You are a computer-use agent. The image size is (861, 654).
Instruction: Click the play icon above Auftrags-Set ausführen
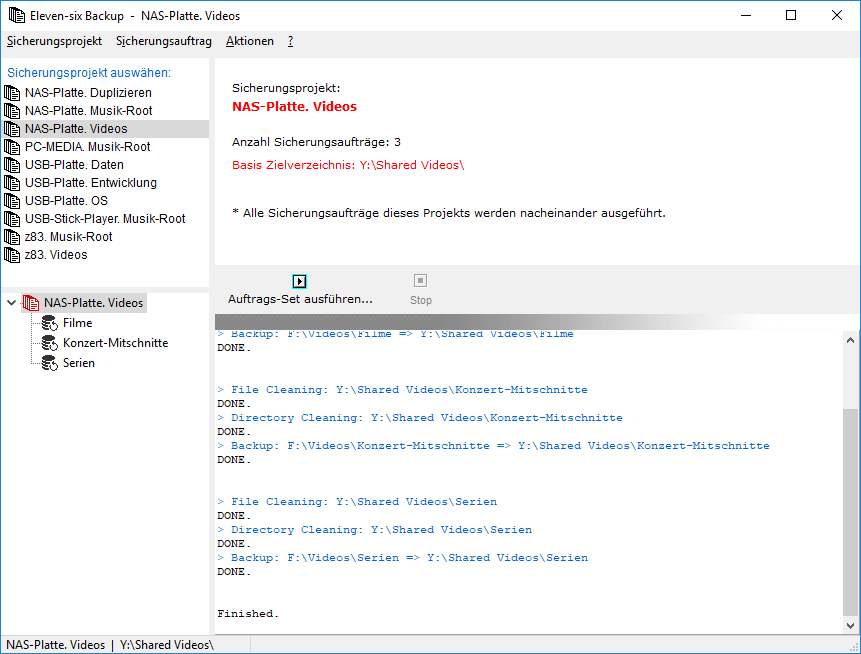pyautogui.click(x=299, y=281)
